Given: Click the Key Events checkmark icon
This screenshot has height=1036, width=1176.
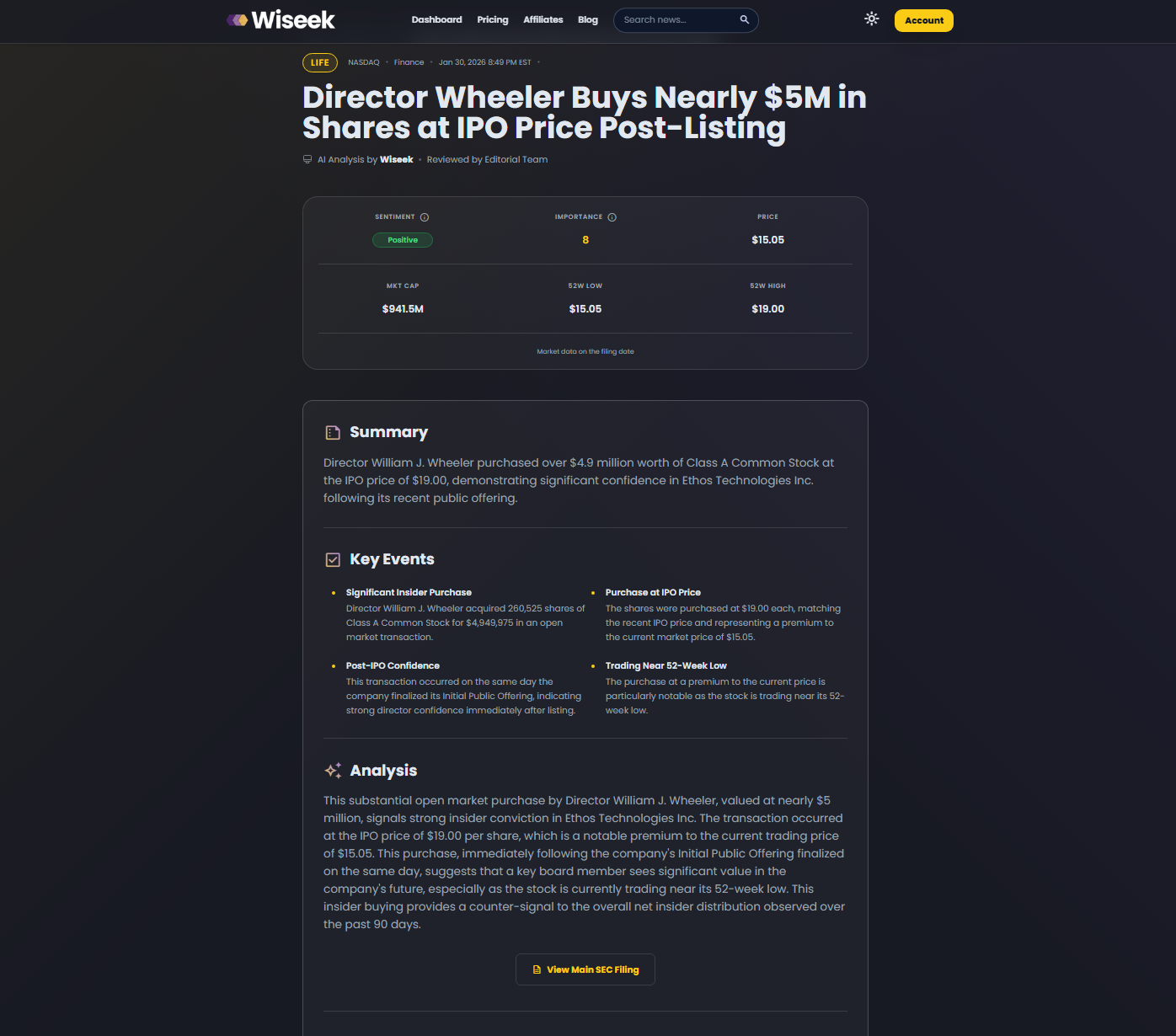Looking at the screenshot, I should 332,558.
